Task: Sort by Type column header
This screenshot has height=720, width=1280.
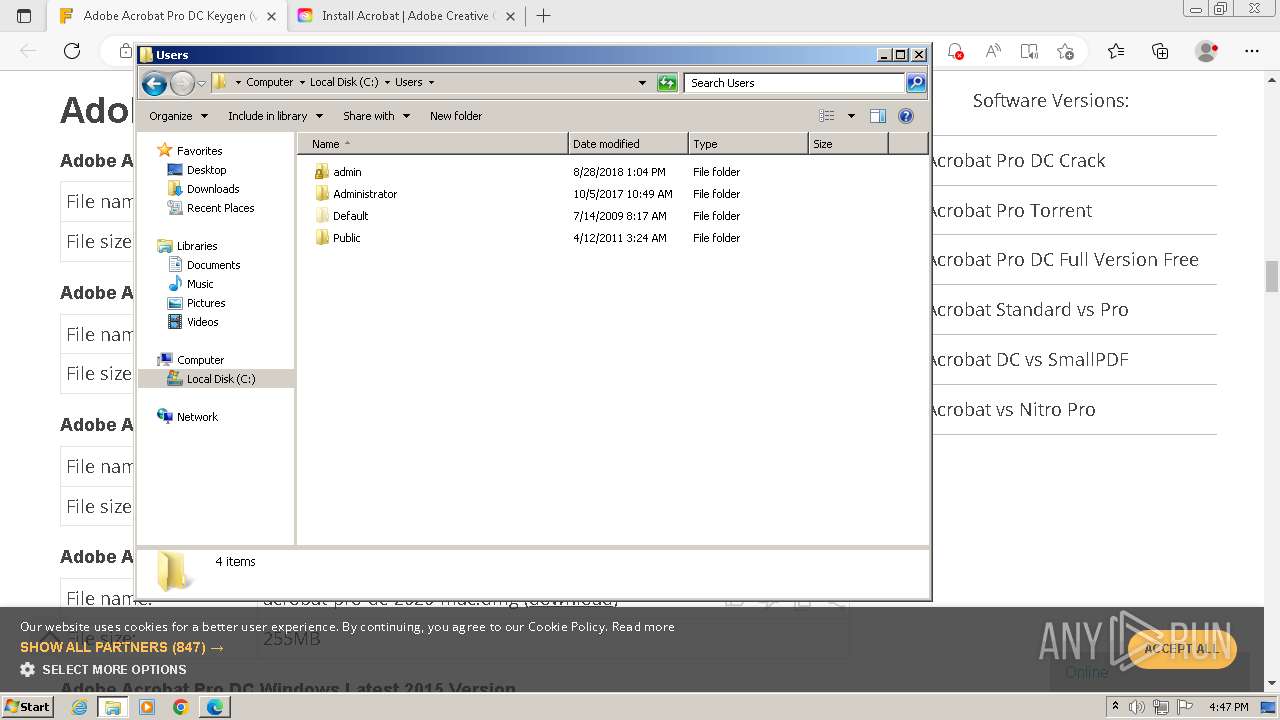Action: point(748,144)
